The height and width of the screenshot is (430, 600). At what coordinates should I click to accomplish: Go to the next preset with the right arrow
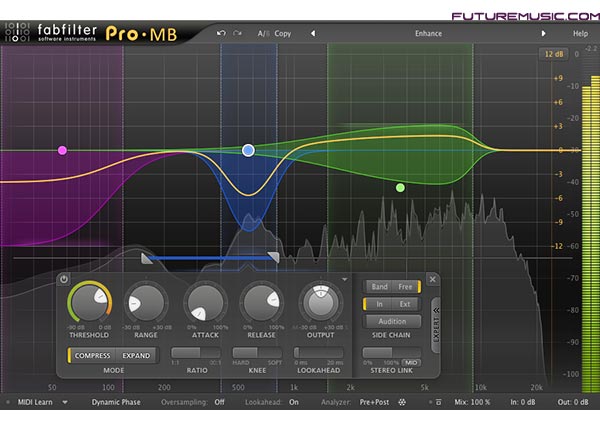tap(543, 34)
